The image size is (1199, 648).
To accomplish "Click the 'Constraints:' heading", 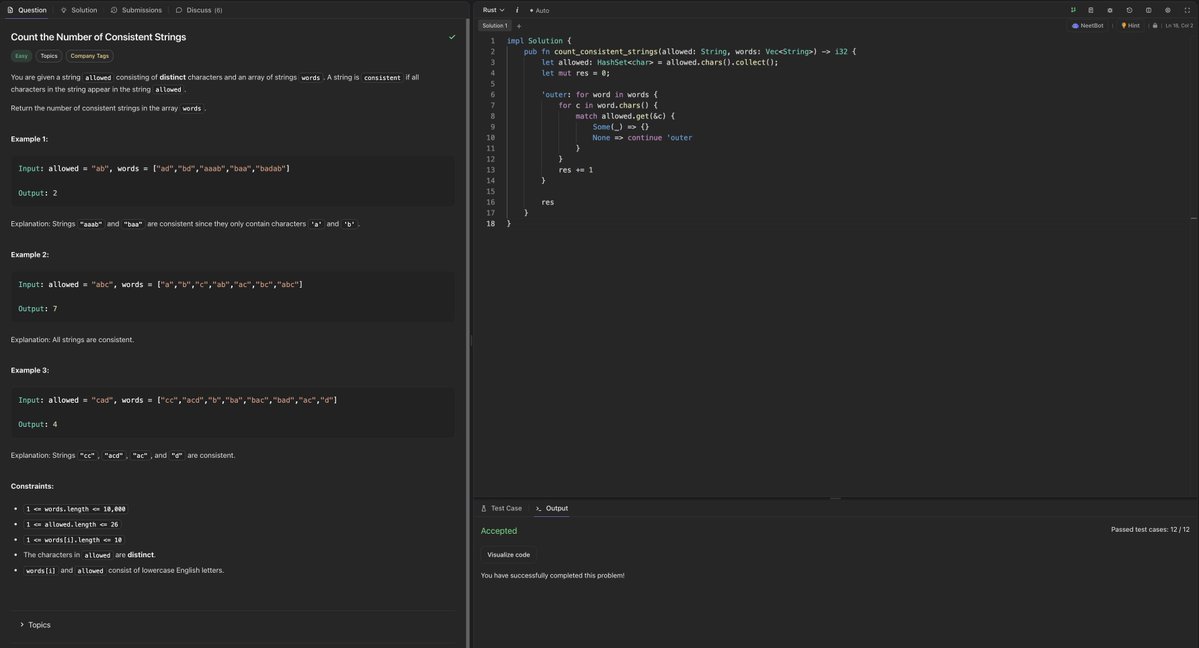I will click(x=32, y=487).
